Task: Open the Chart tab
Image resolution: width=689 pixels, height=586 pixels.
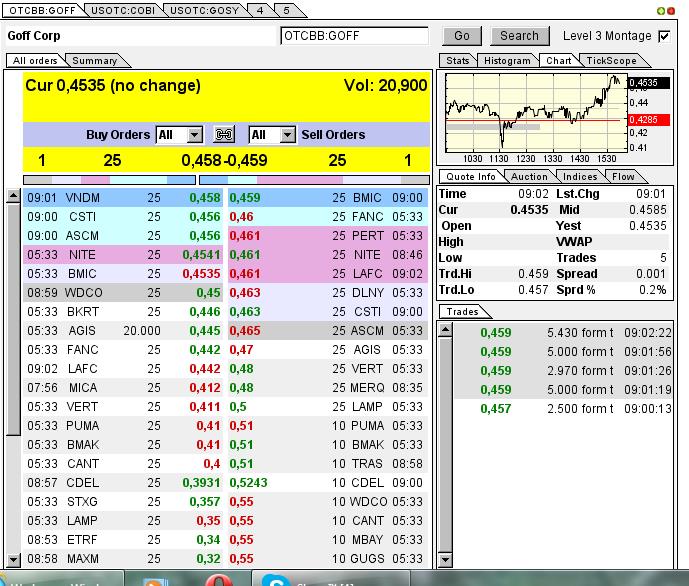Action: 558,61
